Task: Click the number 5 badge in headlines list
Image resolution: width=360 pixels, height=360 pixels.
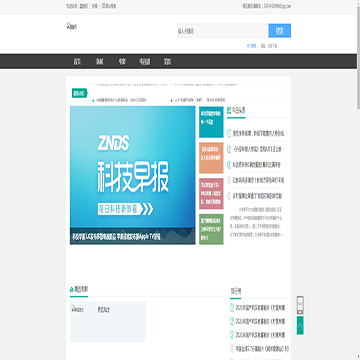Action: coord(229,196)
